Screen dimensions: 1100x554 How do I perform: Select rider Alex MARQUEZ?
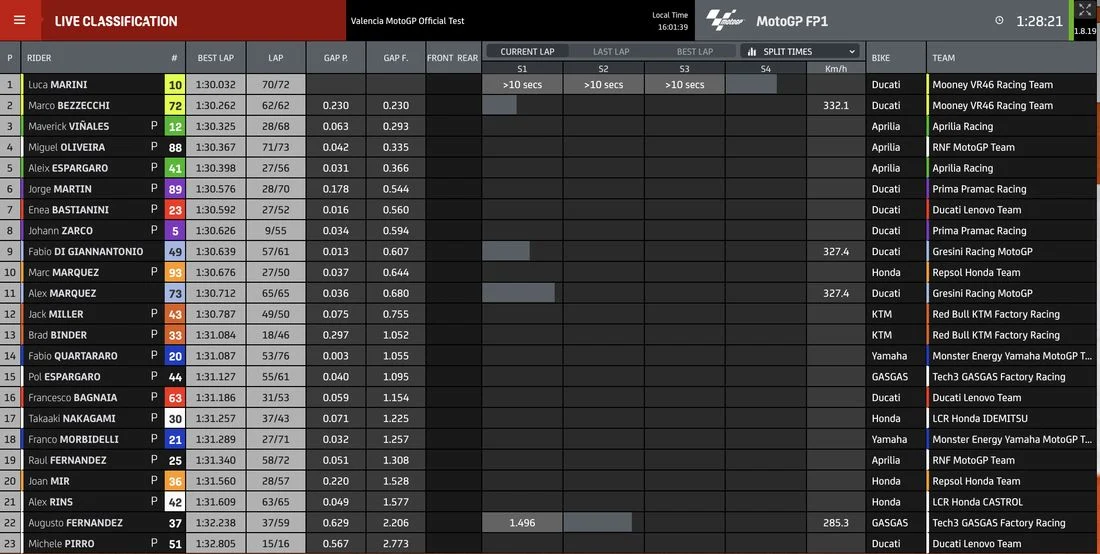point(62,293)
